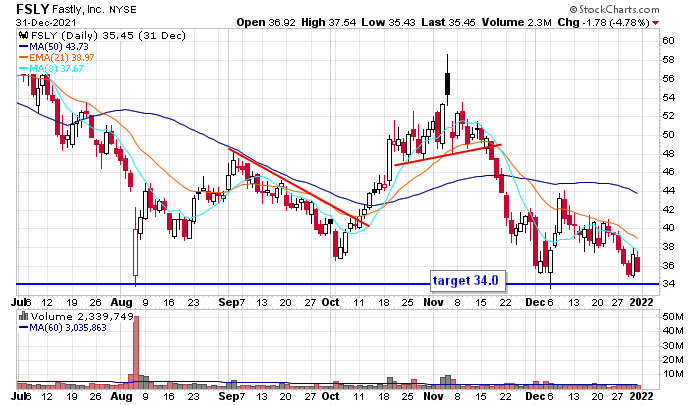
Task: Click the 50M volume axis label
Action: pos(673,317)
